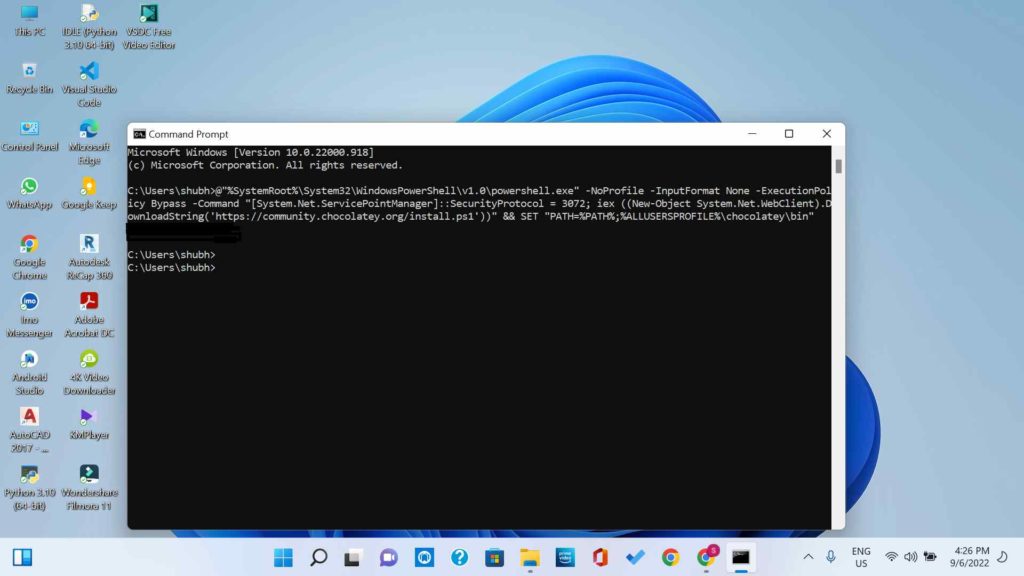
Task: Open the Prime Video taskbar icon
Action: [x=565, y=557]
